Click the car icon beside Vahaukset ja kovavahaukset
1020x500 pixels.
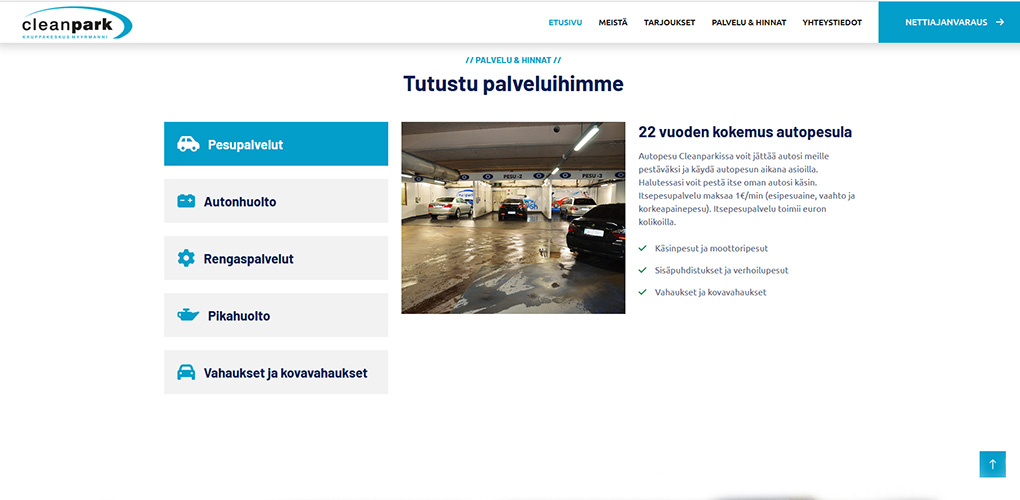pyautogui.click(x=186, y=372)
